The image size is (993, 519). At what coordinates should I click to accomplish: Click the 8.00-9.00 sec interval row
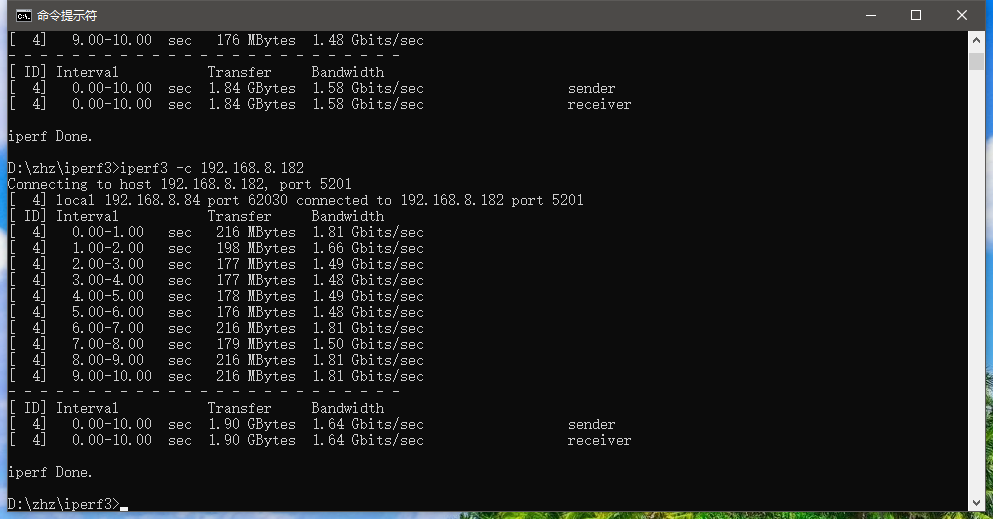(216, 360)
